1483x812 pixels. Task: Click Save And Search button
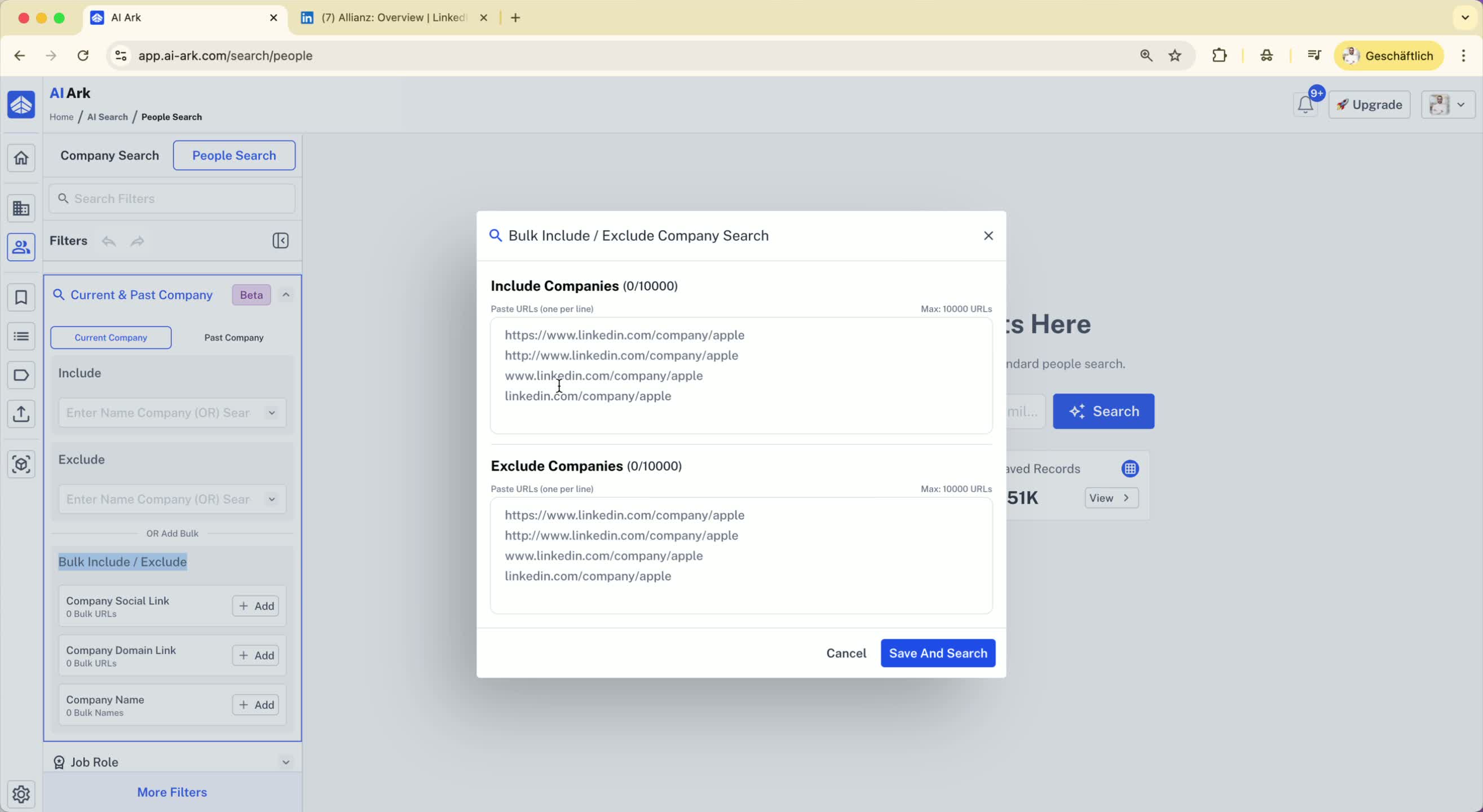tap(937, 653)
